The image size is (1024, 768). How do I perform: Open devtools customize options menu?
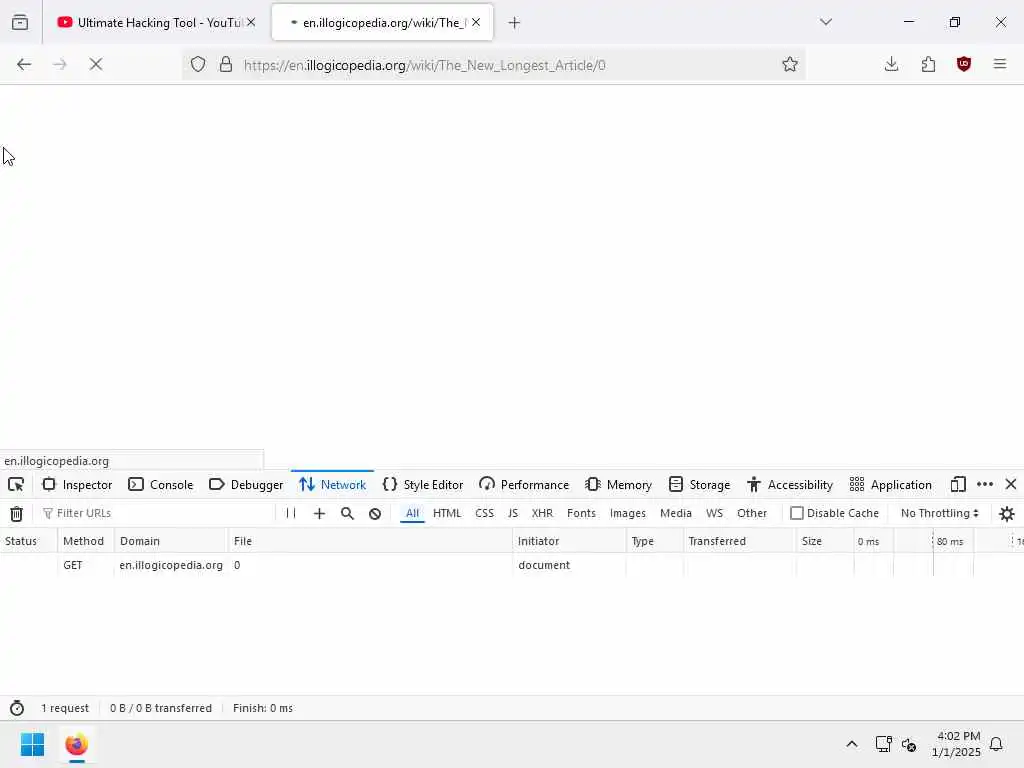(985, 485)
